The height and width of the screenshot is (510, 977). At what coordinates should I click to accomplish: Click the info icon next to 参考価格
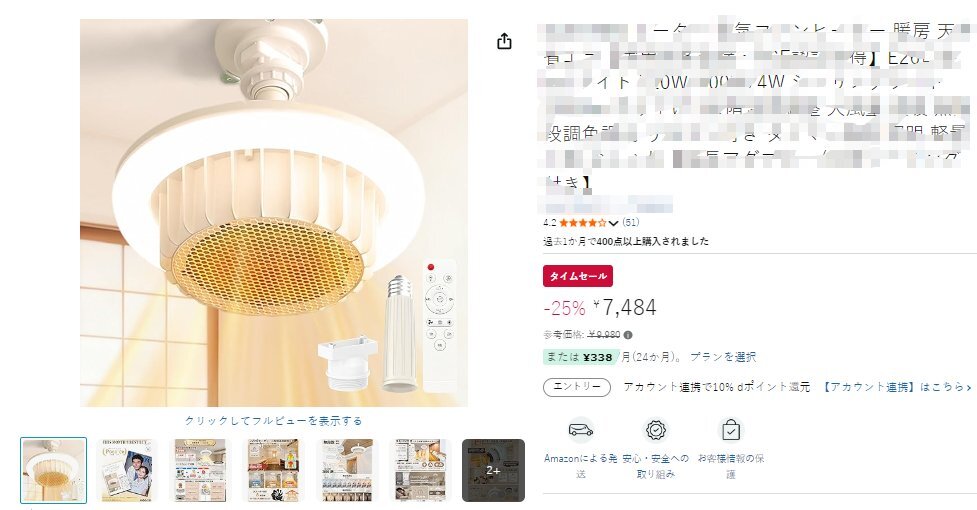pos(628,335)
